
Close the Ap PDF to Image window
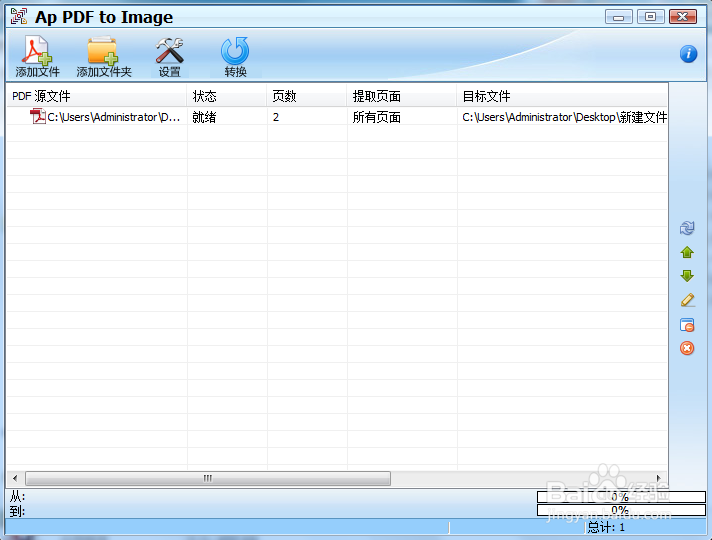coord(682,17)
